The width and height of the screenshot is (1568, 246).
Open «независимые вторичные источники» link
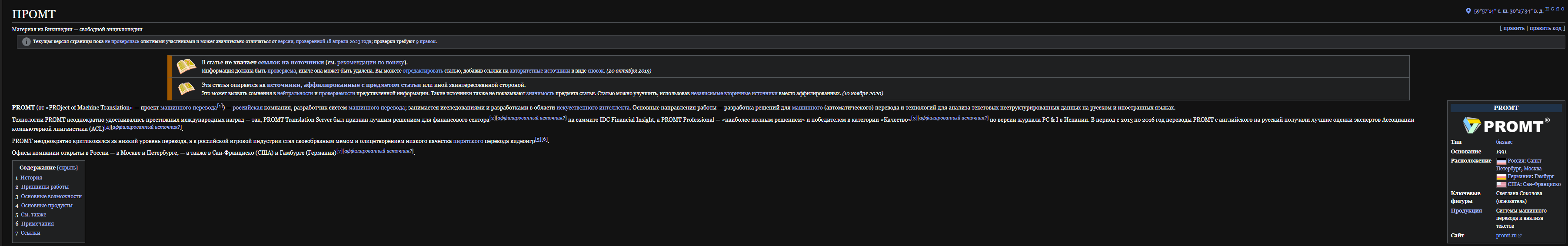coord(733,94)
